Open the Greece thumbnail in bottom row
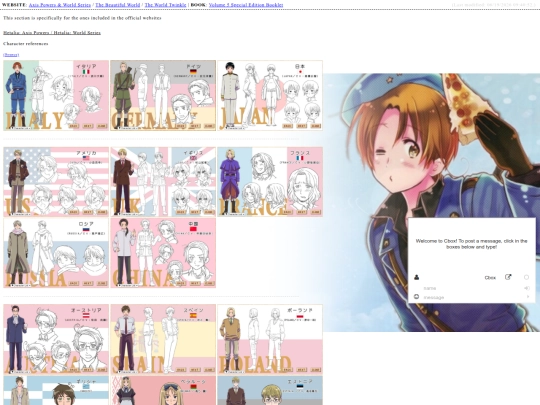Screen dimensions: 540x405 56,391
